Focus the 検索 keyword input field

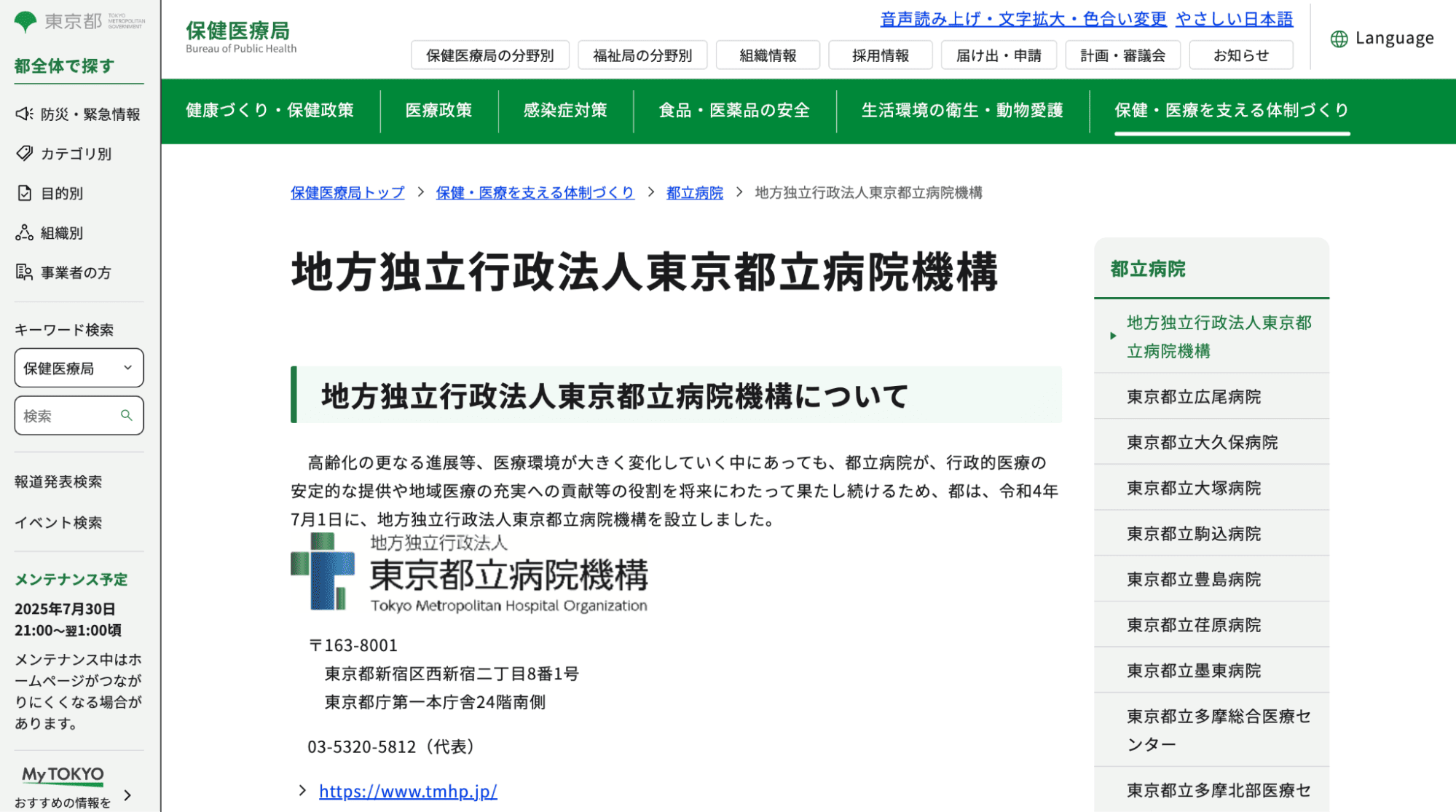point(79,415)
